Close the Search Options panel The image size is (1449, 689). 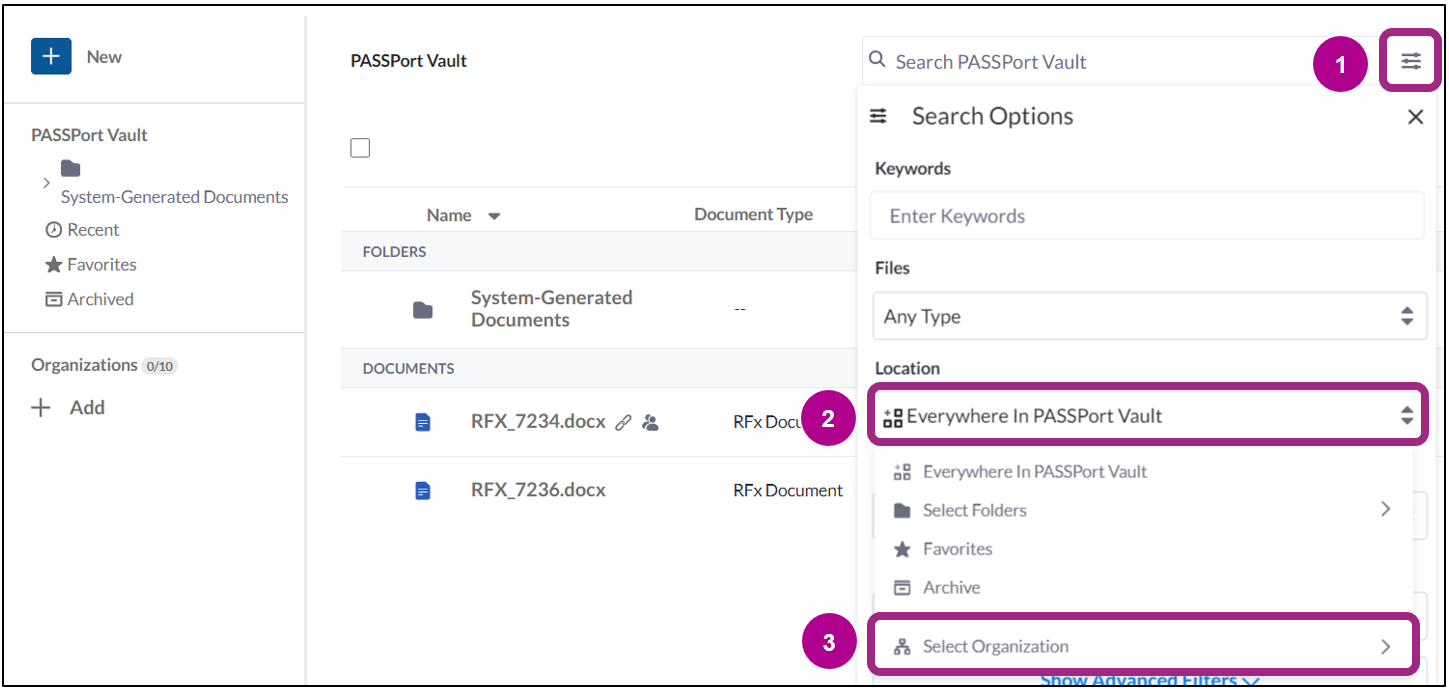pos(1415,117)
